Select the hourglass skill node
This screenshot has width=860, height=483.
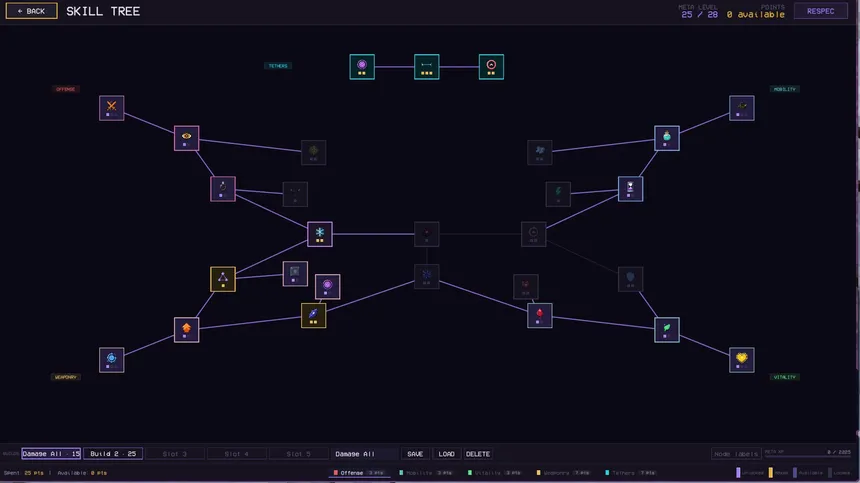coord(630,189)
